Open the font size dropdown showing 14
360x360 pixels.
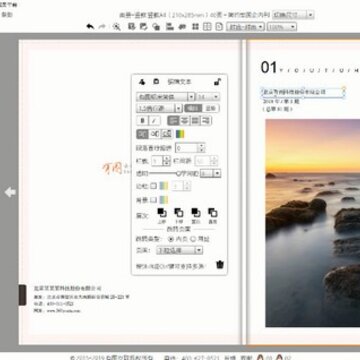tap(208, 97)
